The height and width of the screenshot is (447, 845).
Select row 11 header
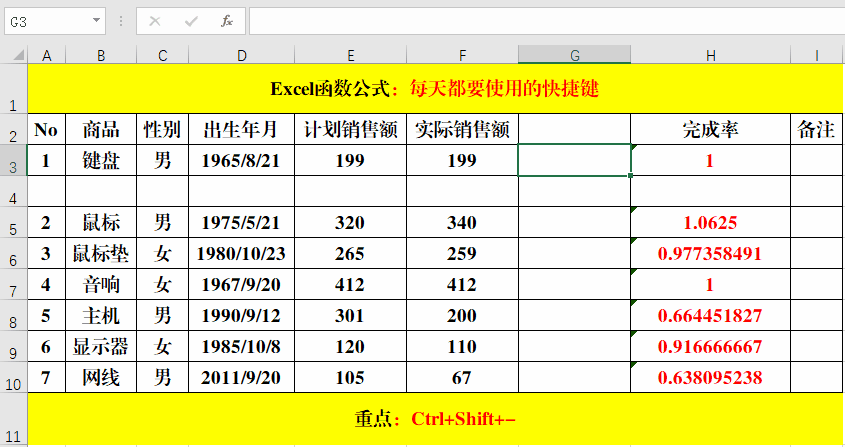pos(13,419)
